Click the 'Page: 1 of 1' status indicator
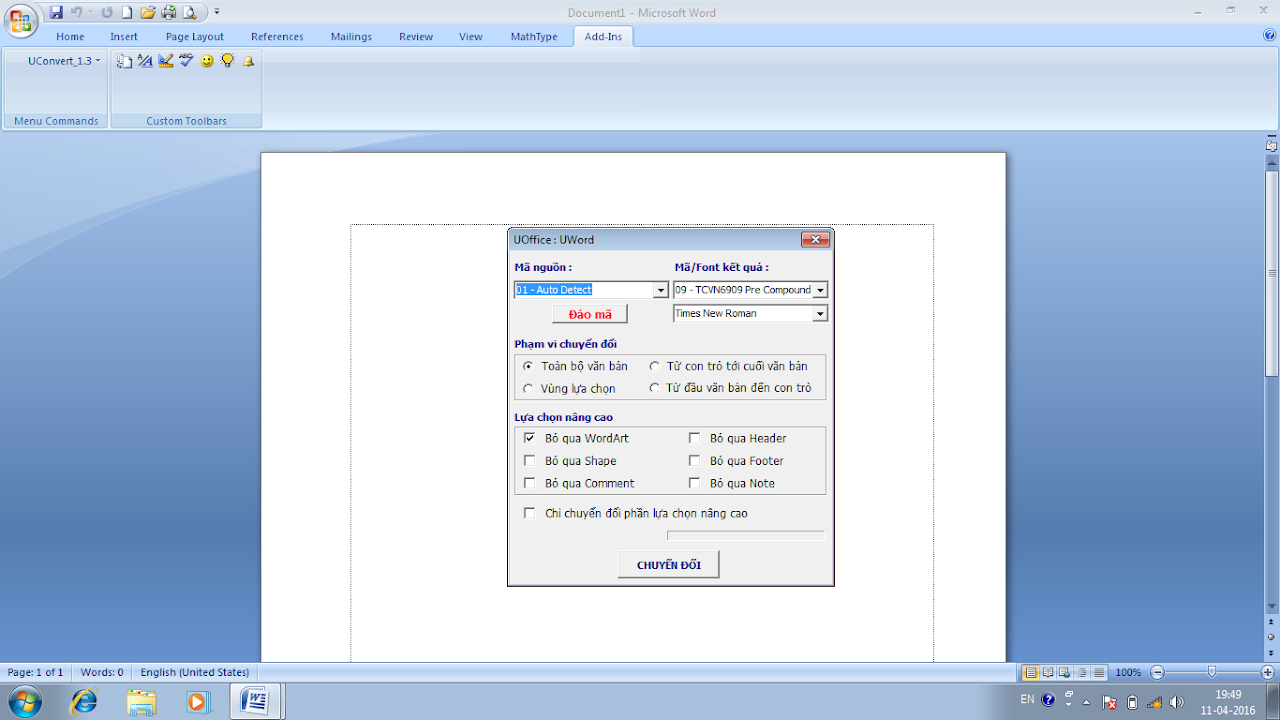The image size is (1280, 720). click(x=35, y=672)
